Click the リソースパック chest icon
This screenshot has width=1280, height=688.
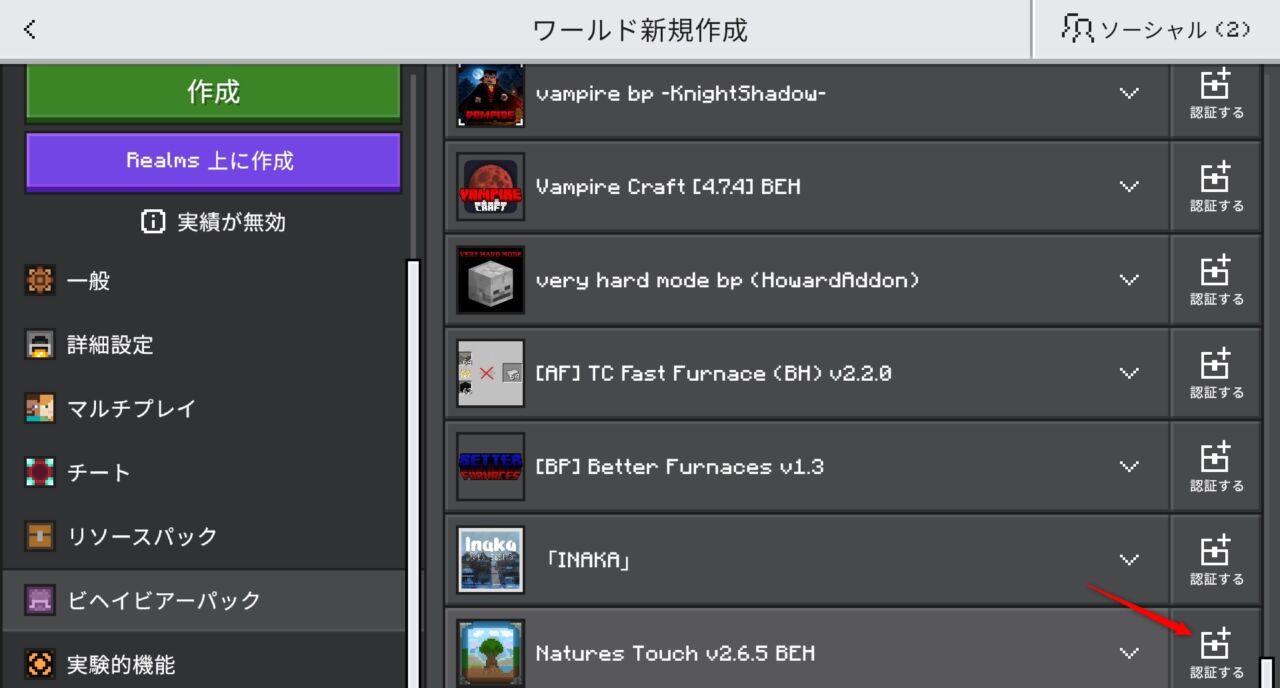tap(39, 536)
